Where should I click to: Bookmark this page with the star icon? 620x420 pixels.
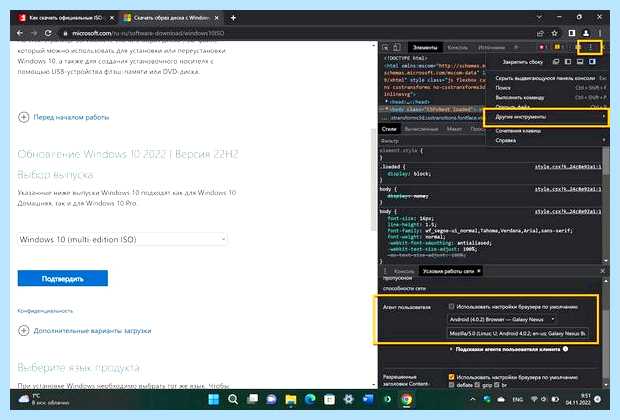click(x=555, y=33)
